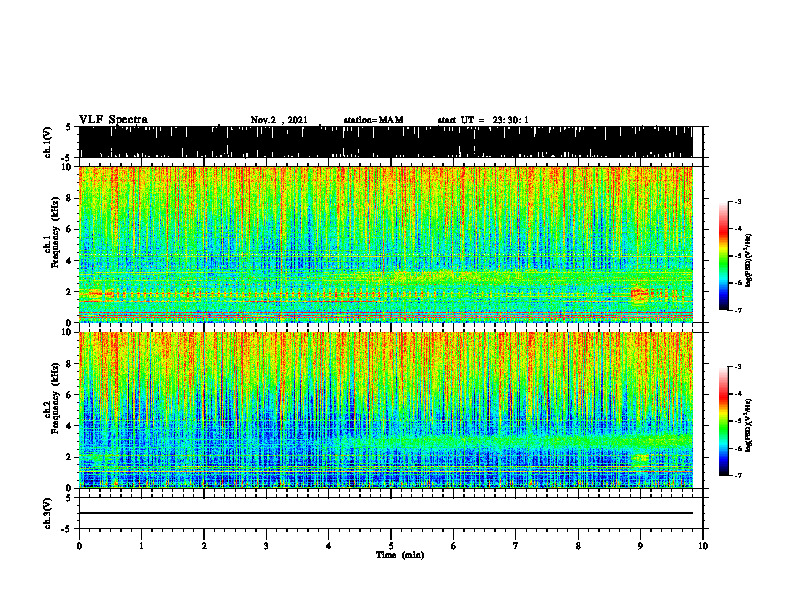This screenshot has width=792, height=612.
Task: Click the red burst near minute 9 in ch.1
Action: (x=639, y=294)
